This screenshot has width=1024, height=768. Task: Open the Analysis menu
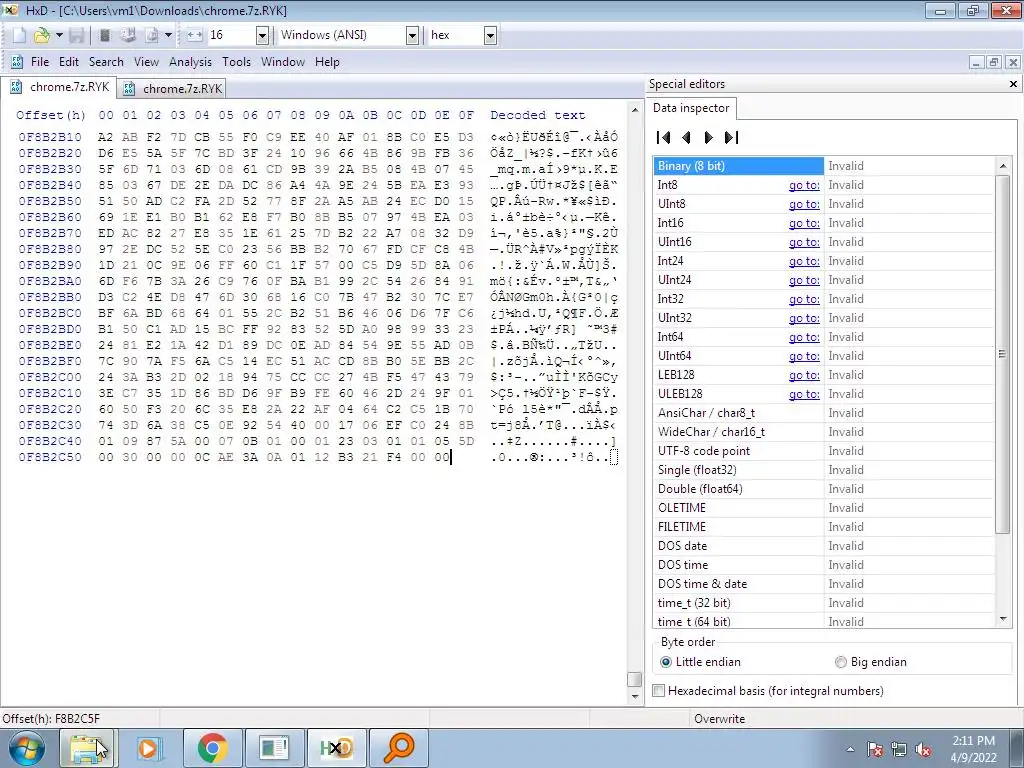[190, 62]
